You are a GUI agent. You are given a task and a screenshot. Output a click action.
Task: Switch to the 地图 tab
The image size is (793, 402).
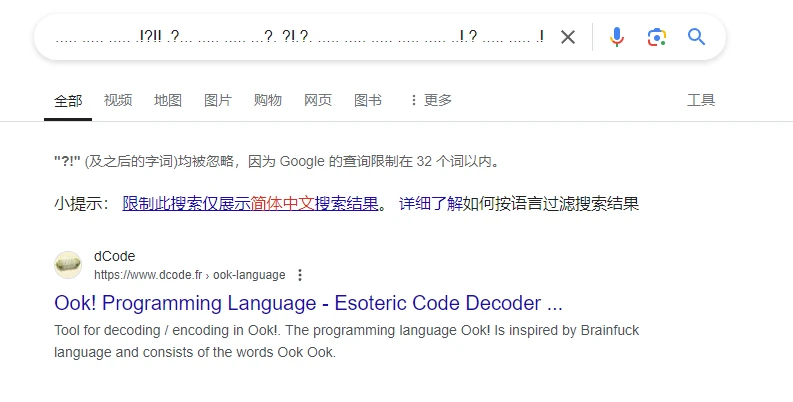tap(168, 100)
